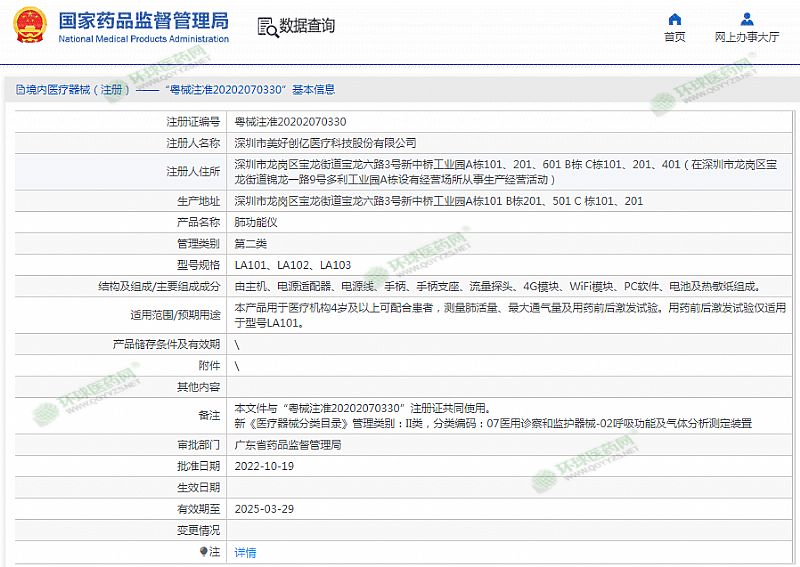Click the 数据查询 magnifier document icon
Image resolution: width=800 pixels, height=567 pixels.
click(x=266, y=26)
